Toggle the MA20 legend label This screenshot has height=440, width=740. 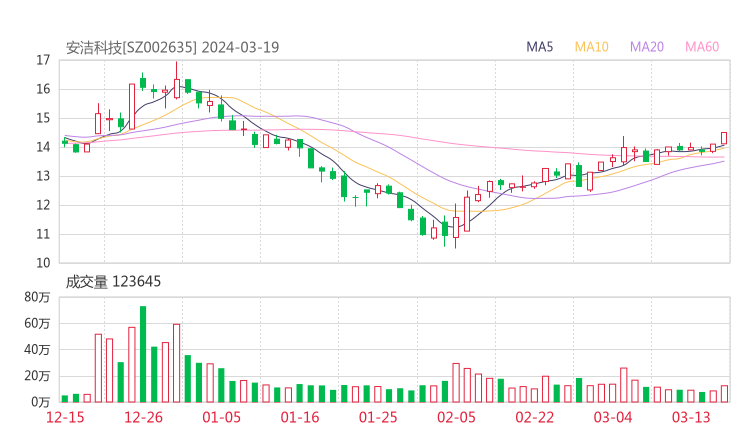pyautogui.click(x=647, y=47)
